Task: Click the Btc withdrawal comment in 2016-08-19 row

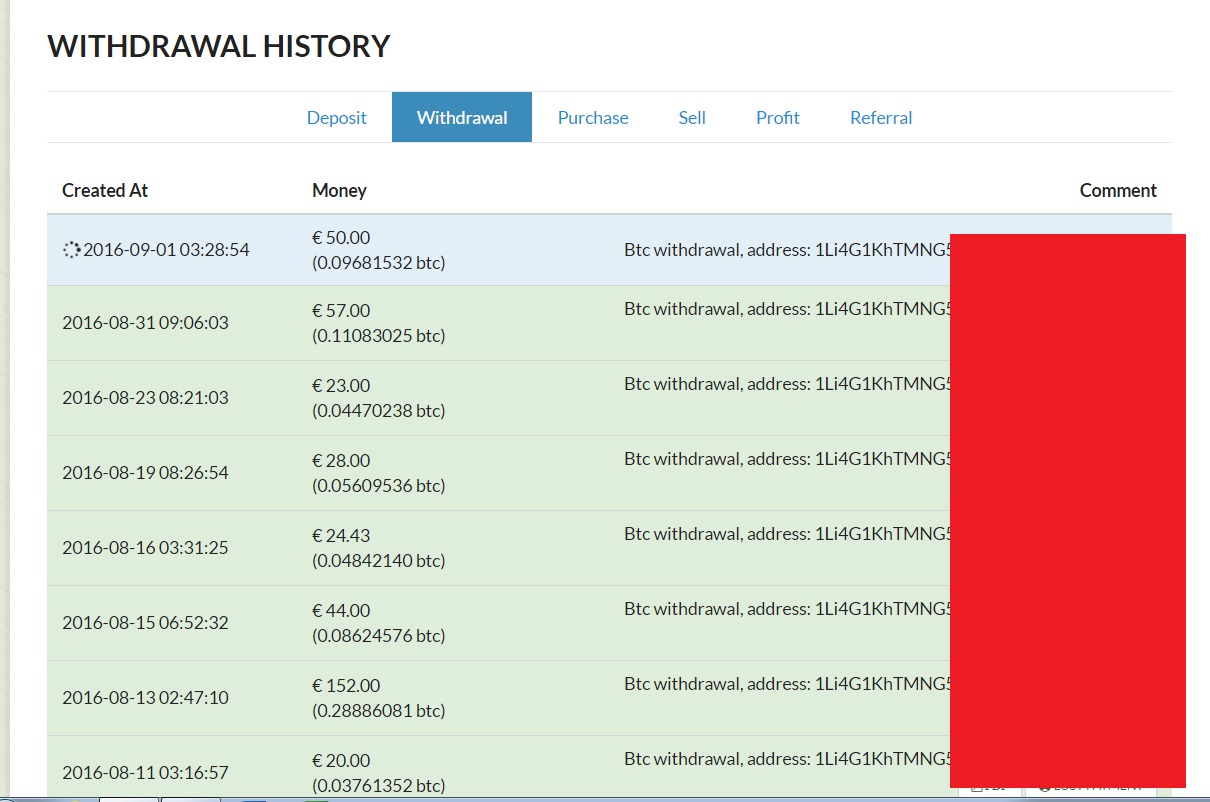Action: 787,460
